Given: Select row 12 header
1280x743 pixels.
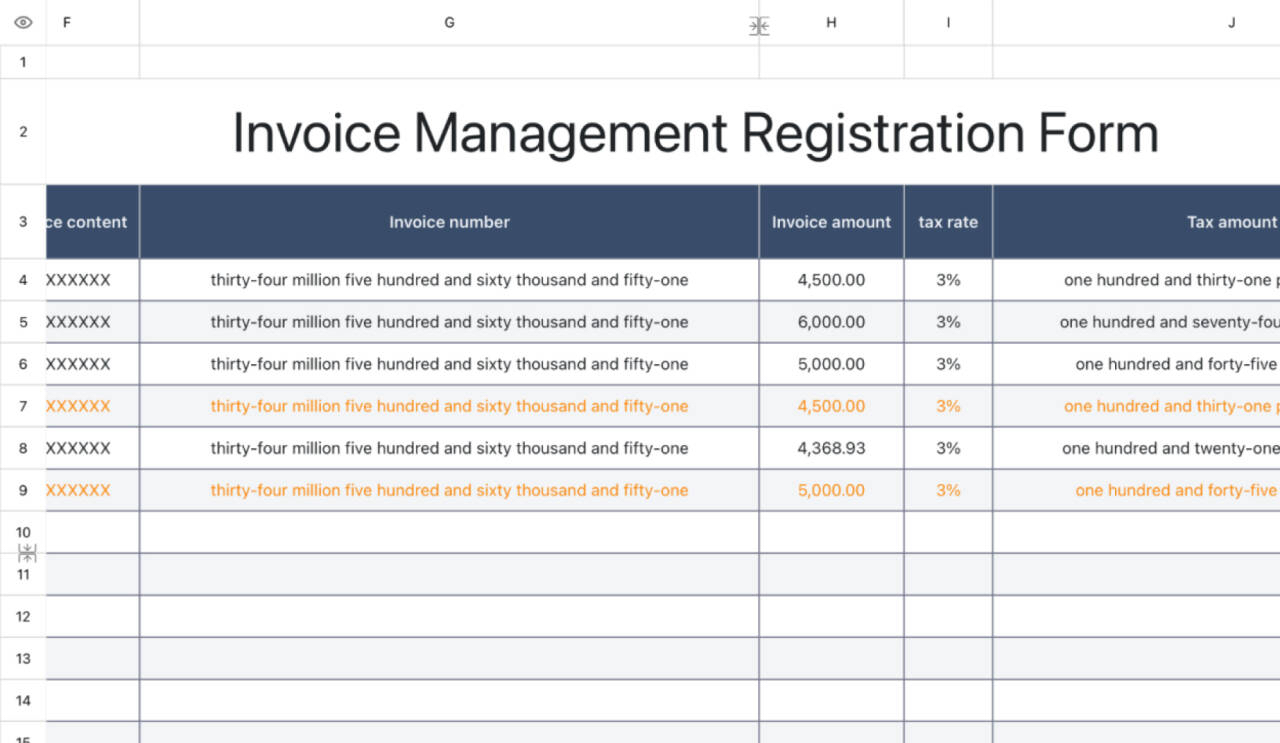Looking at the screenshot, I should point(23,616).
